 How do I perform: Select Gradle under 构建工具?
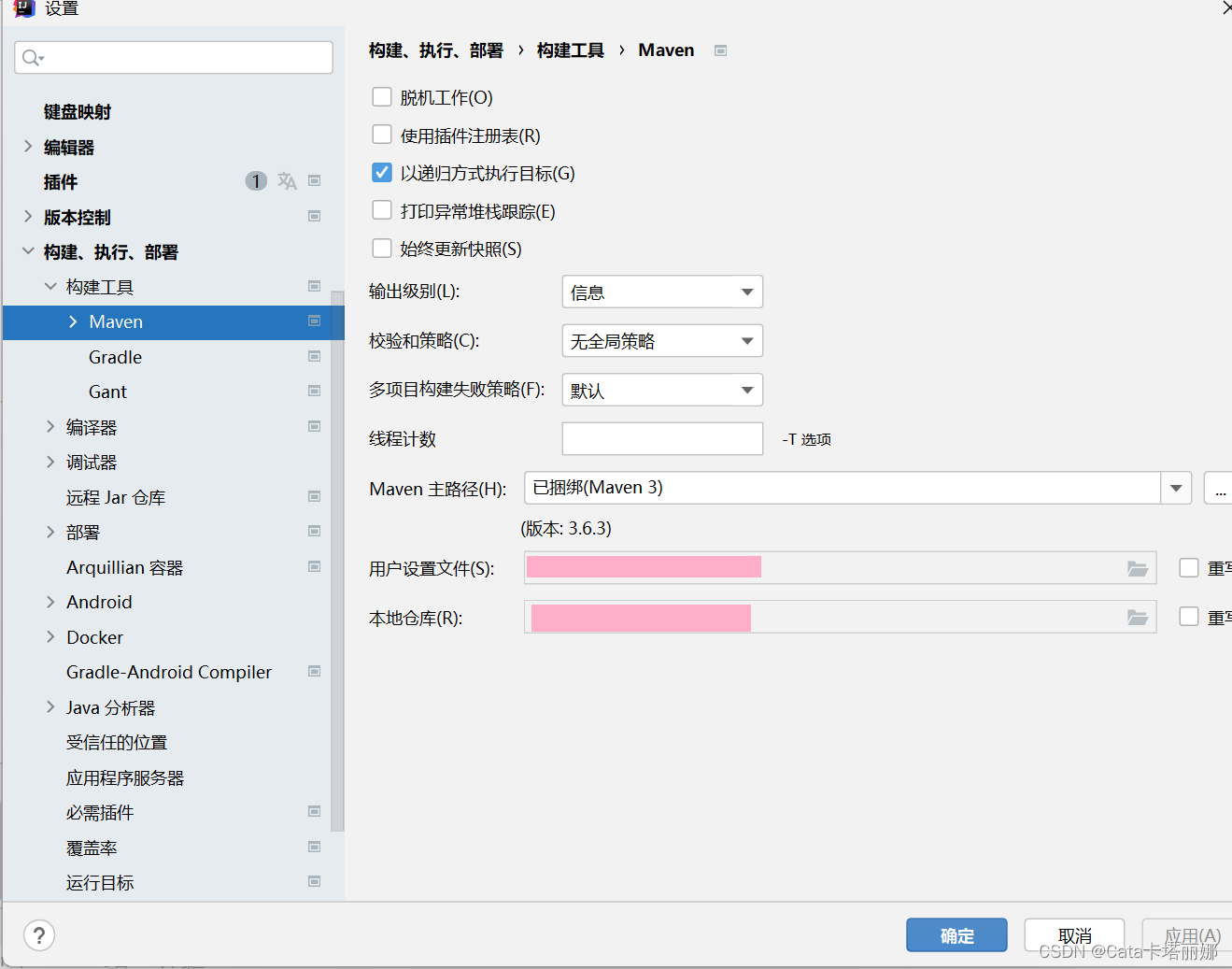coord(115,357)
